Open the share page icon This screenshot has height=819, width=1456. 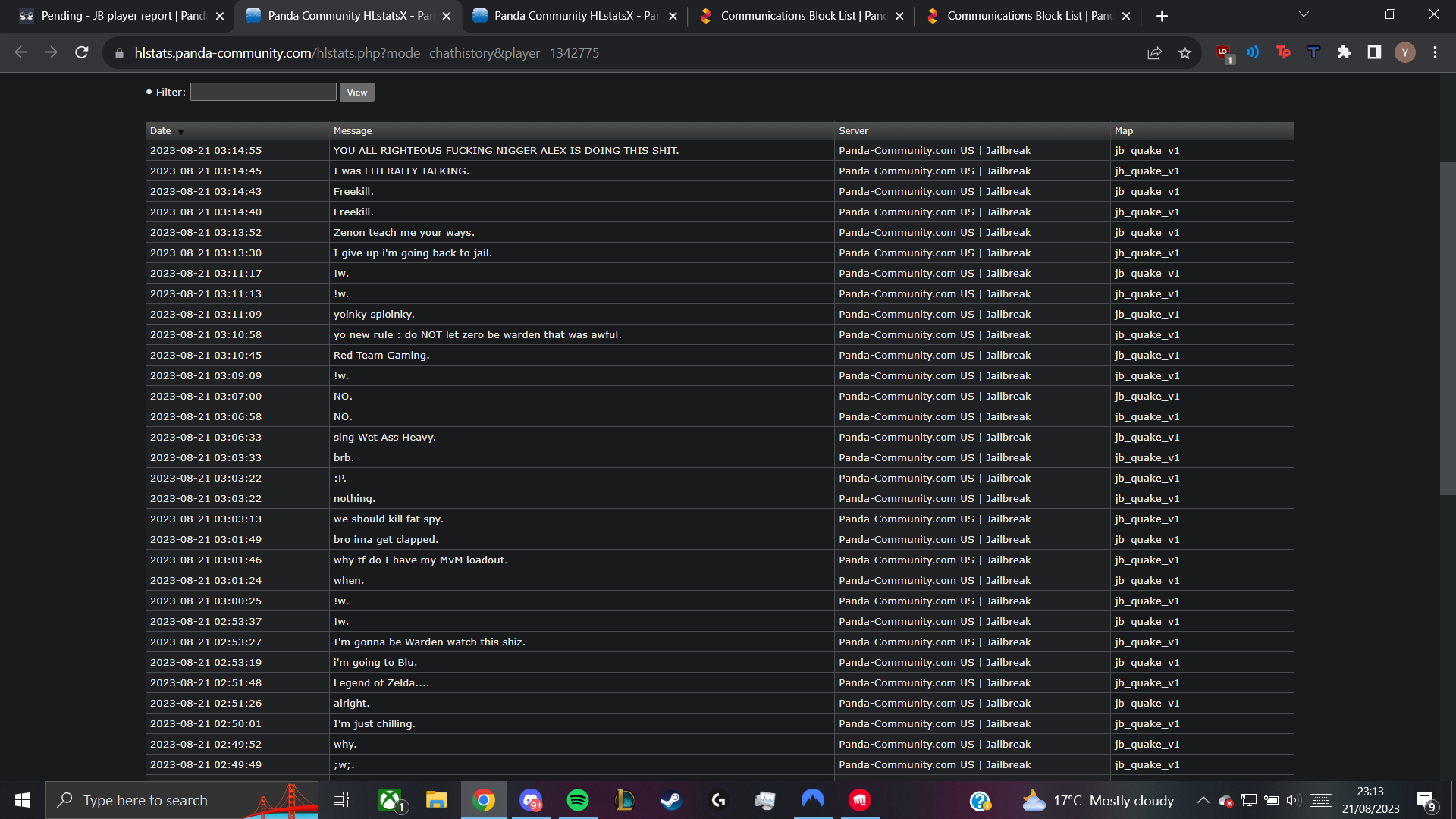[1154, 52]
